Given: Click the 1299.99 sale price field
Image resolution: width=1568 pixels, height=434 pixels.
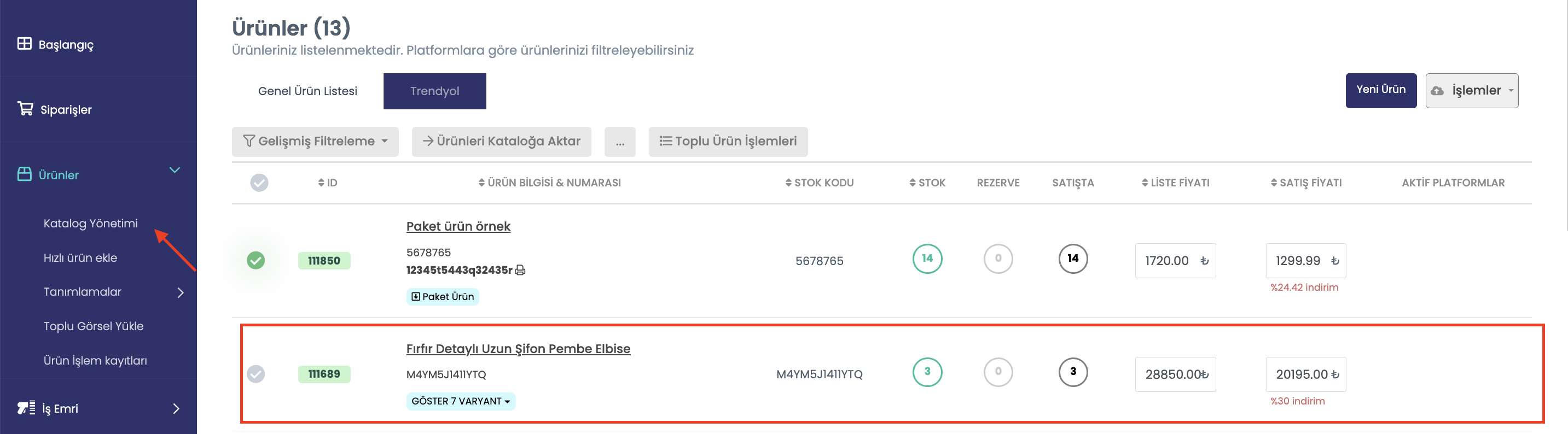Looking at the screenshot, I should 1306,261.
